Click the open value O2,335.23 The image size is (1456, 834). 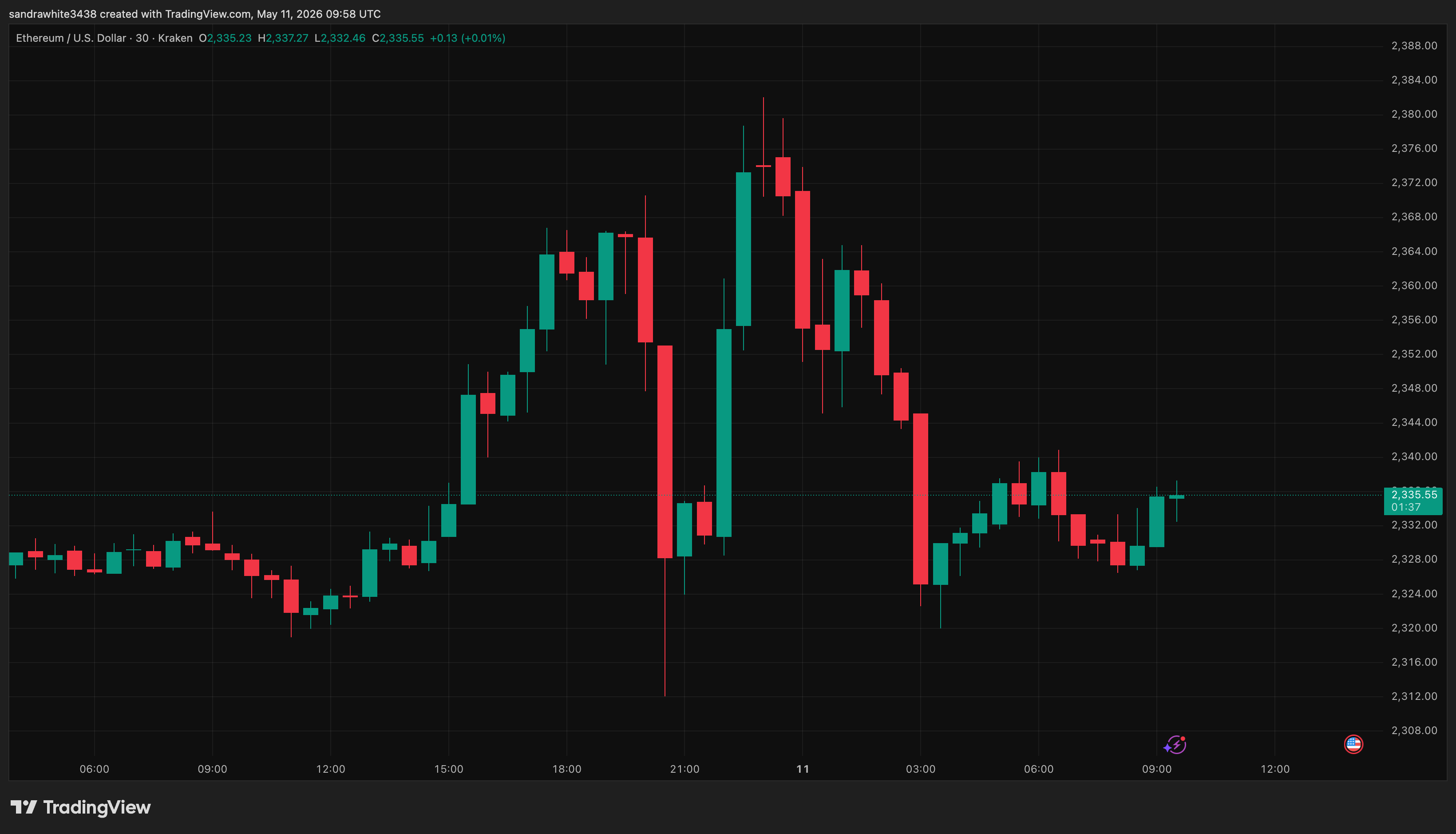click(225, 38)
